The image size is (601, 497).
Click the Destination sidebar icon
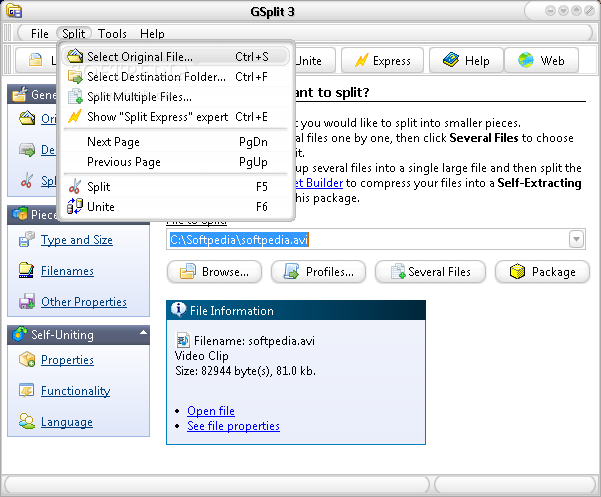27,149
